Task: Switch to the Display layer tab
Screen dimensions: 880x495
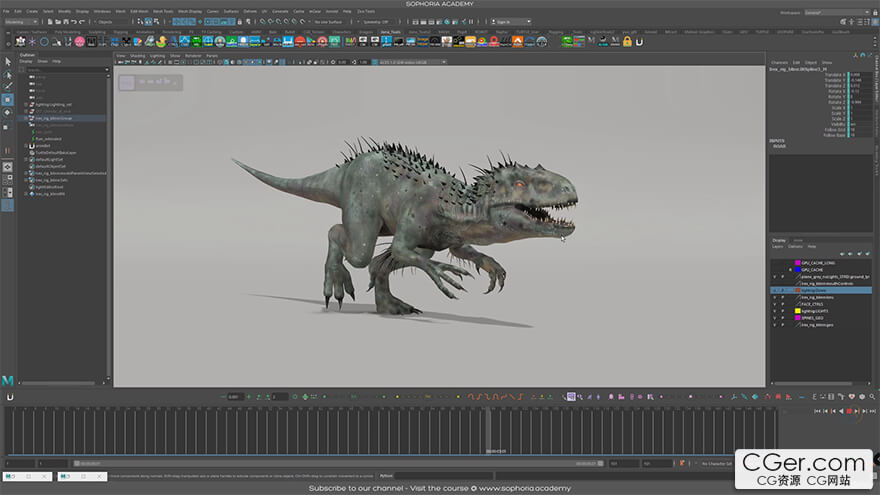Action: (779, 240)
